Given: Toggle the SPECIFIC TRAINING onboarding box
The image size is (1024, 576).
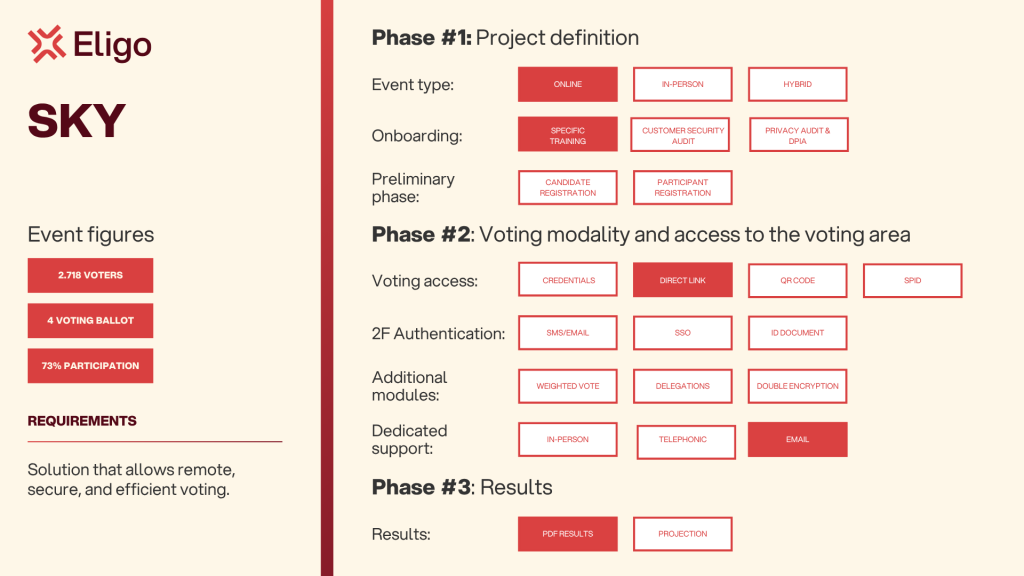Looking at the screenshot, I should (568, 135).
